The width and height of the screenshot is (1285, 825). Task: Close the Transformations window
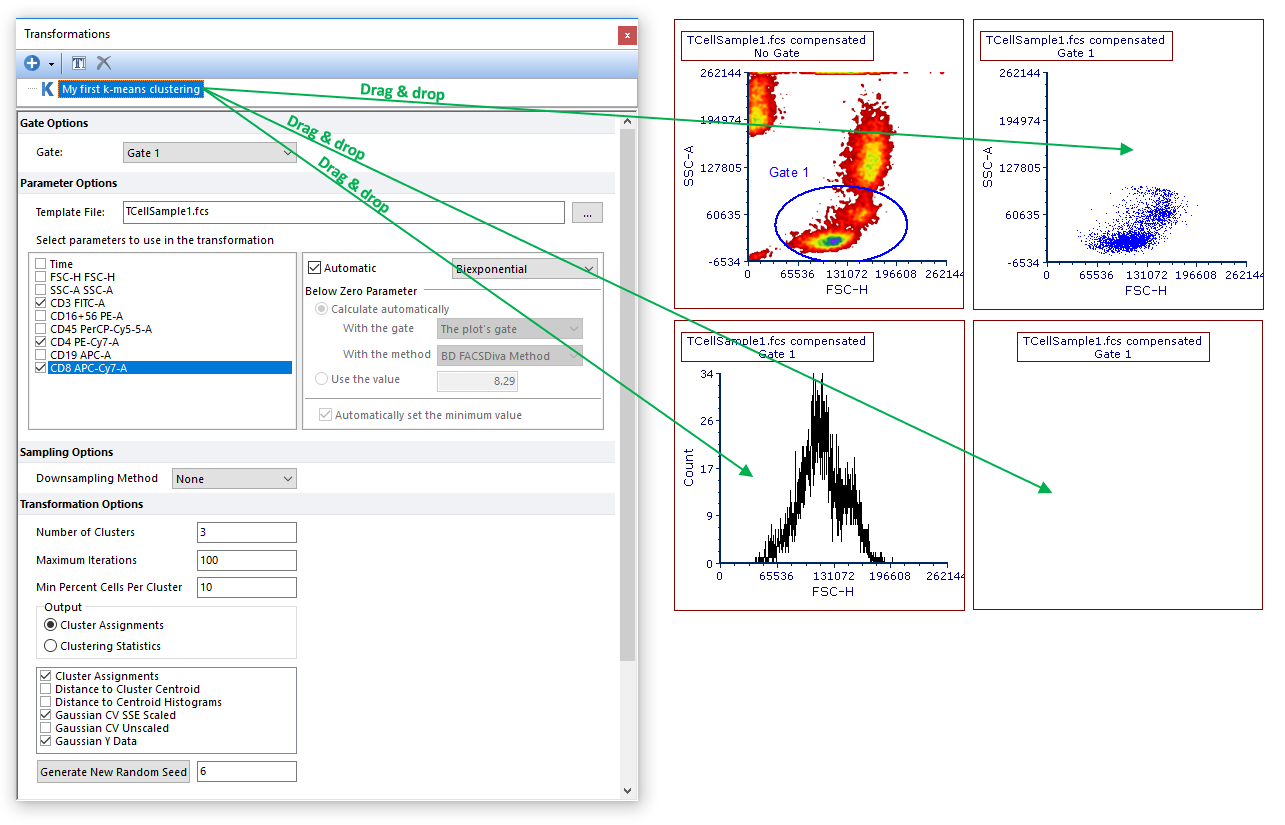[627, 35]
